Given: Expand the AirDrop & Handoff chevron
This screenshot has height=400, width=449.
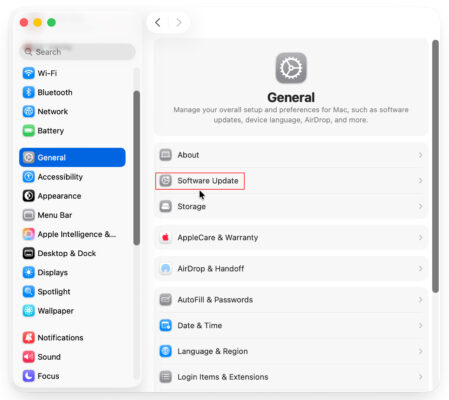Looking at the screenshot, I should (x=420, y=268).
